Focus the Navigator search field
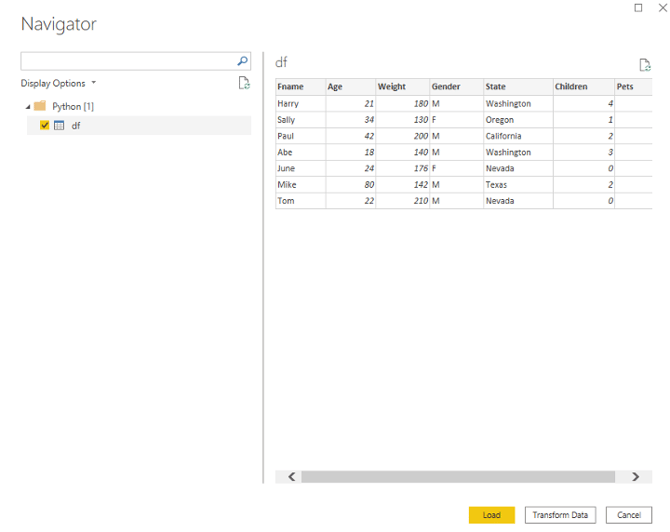670x532 pixels. tap(128, 61)
